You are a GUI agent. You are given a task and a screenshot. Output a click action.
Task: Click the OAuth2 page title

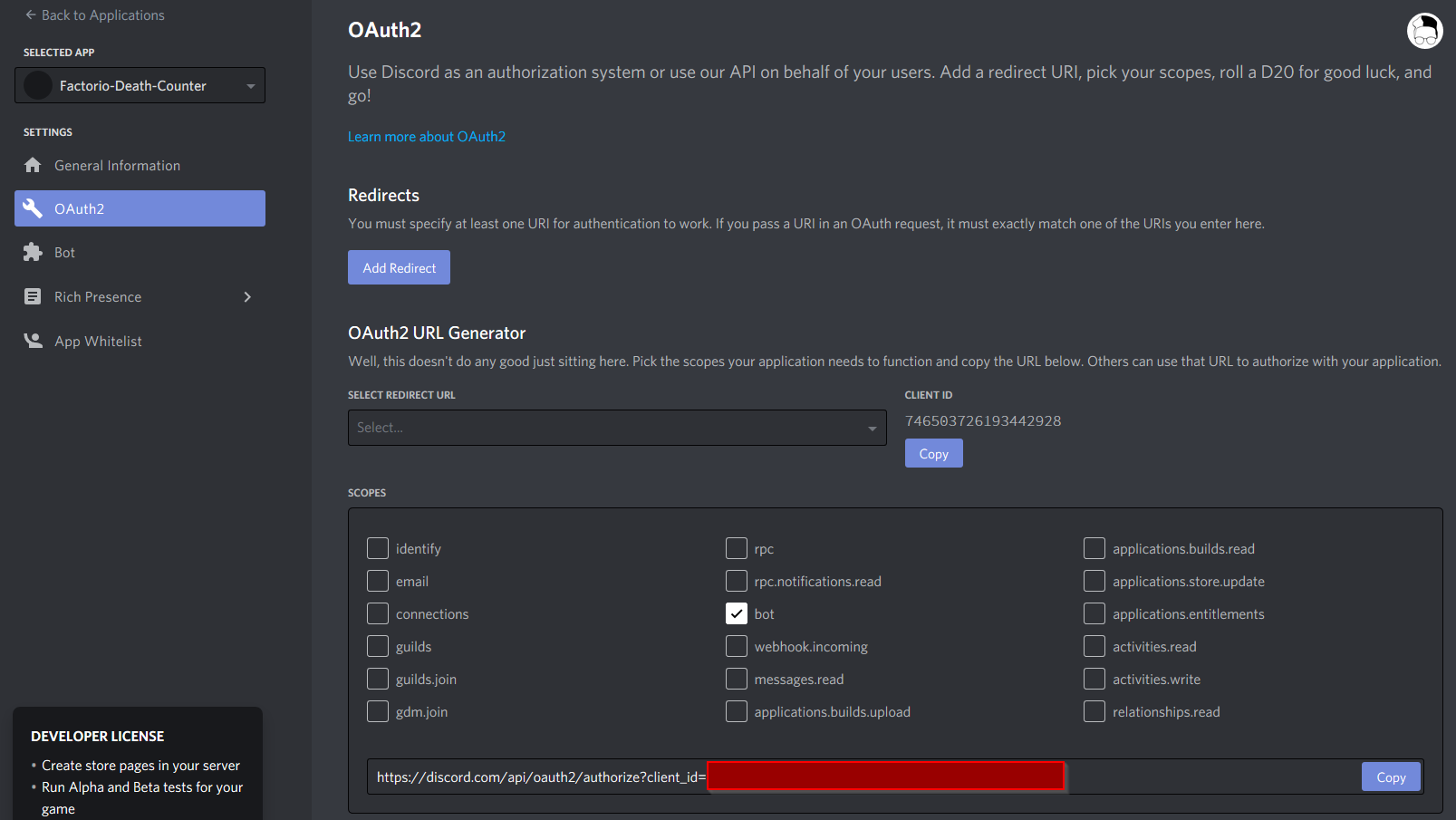[385, 30]
